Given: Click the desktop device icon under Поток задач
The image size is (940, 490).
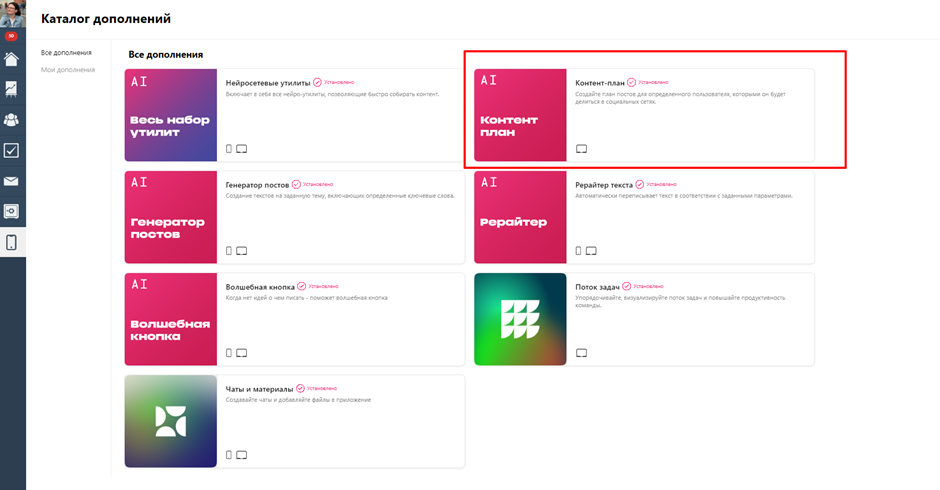Looking at the screenshot, I should [582, 353].
